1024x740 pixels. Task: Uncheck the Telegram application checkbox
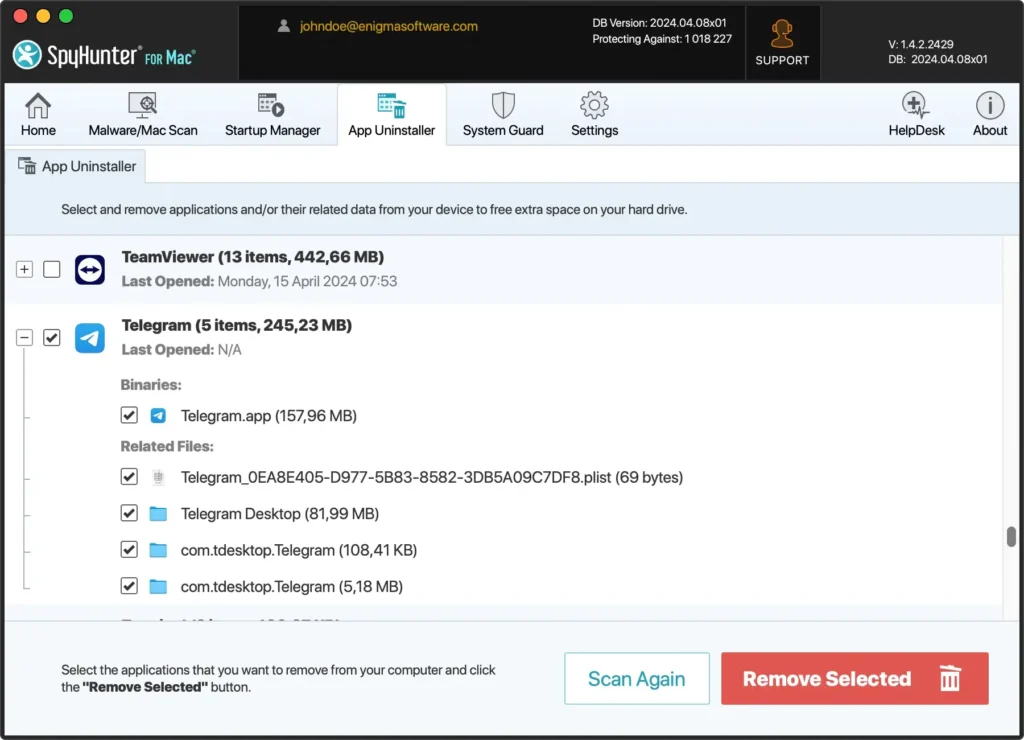tap(52, 338)
